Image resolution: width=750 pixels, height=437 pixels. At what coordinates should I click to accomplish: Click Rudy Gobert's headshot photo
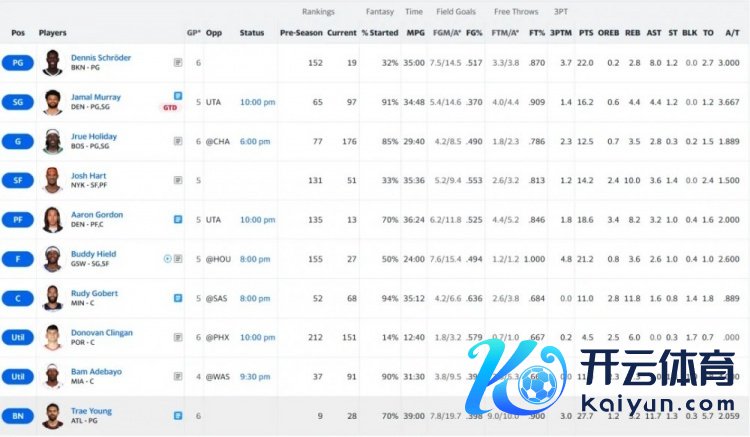[52, 298]
